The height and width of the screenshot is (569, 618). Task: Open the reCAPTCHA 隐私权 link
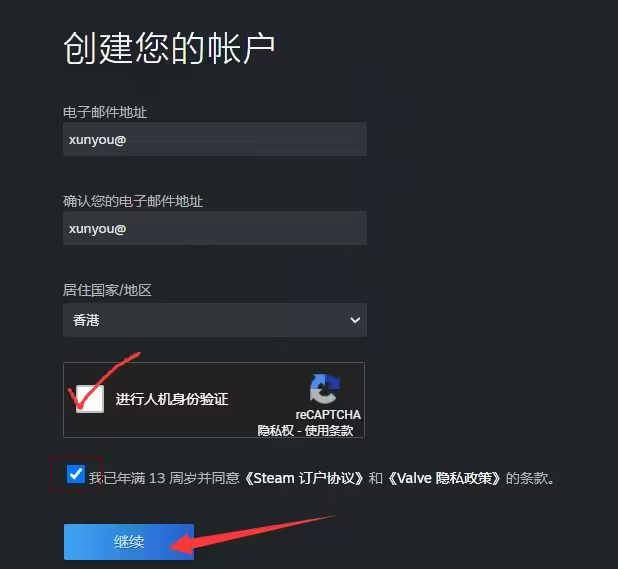(275, 430)
